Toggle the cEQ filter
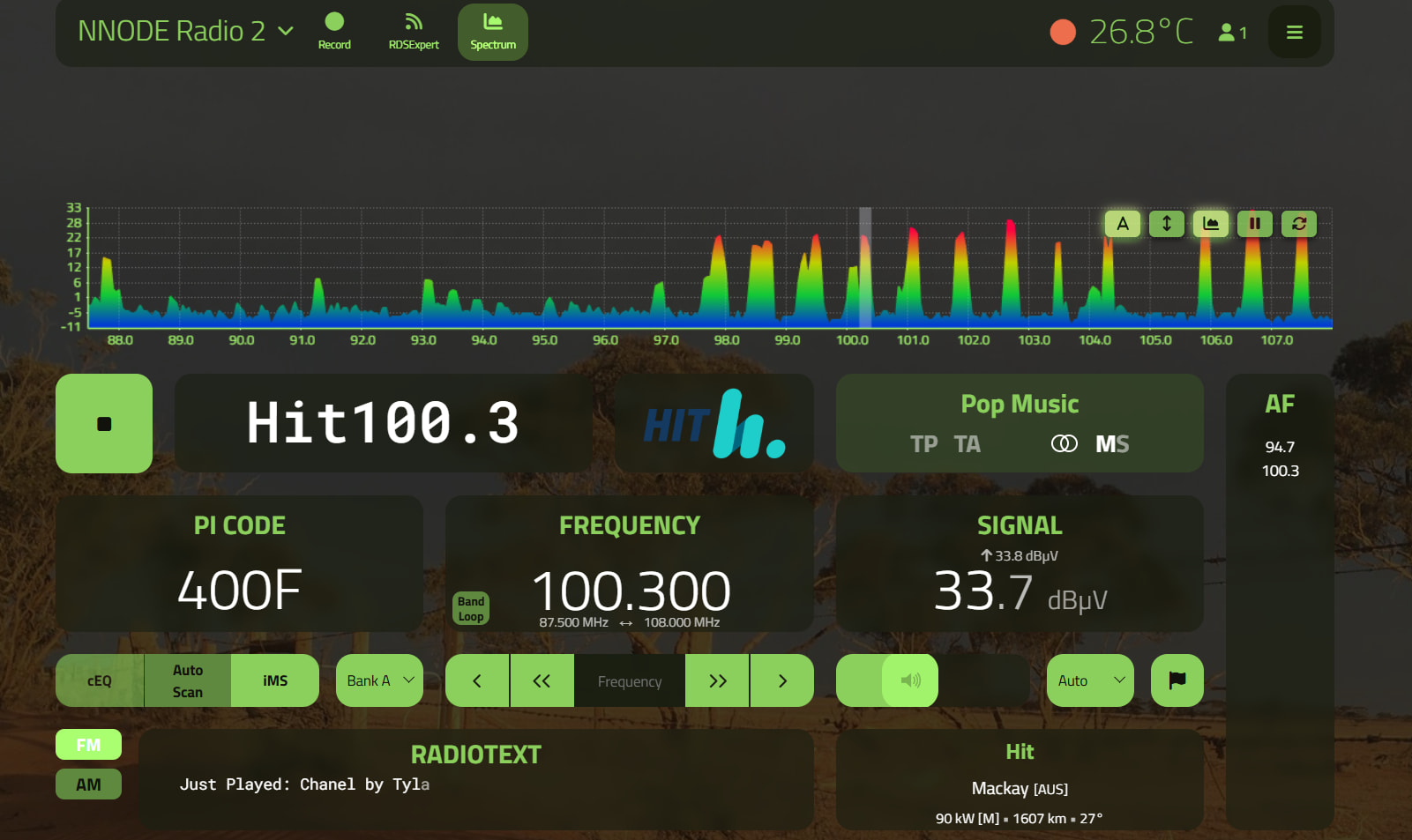The image size is (1412, 840). point(100,680)
